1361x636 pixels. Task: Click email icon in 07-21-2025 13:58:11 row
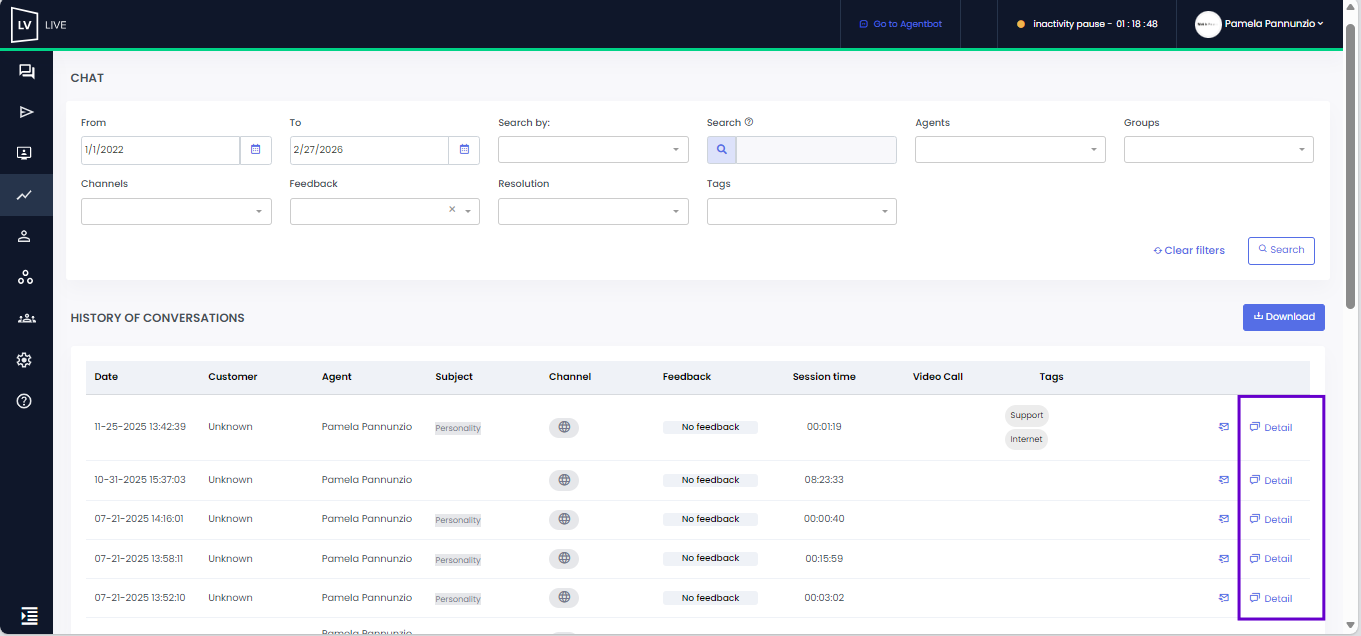tap(1224, 558)
